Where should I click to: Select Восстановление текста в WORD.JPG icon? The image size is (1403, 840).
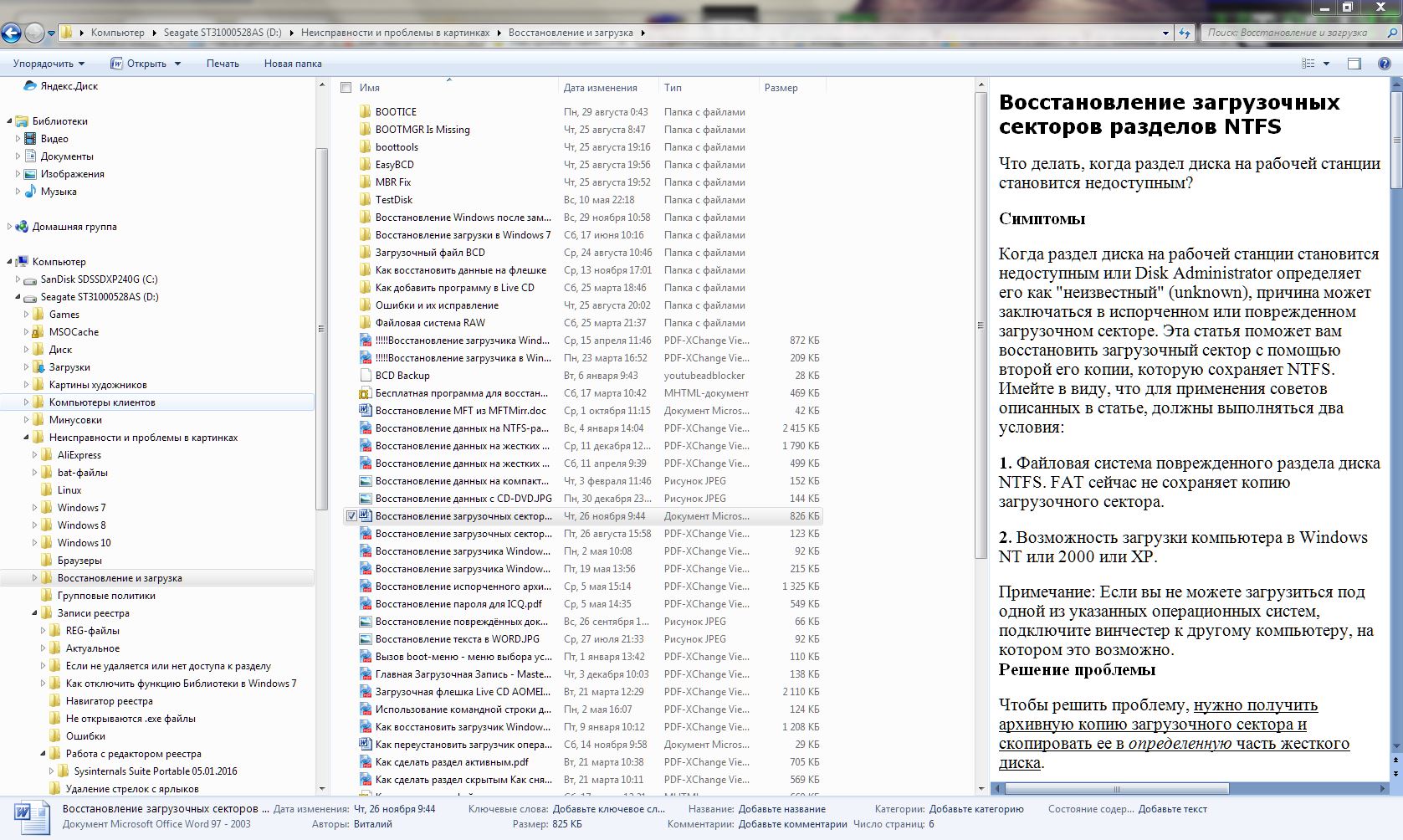tap(365, 639)
